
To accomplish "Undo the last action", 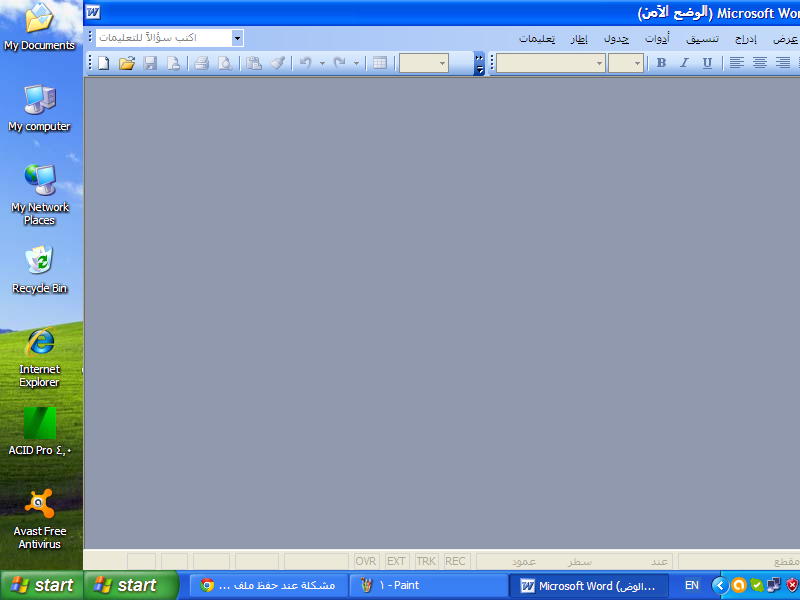I will point(306,63).
